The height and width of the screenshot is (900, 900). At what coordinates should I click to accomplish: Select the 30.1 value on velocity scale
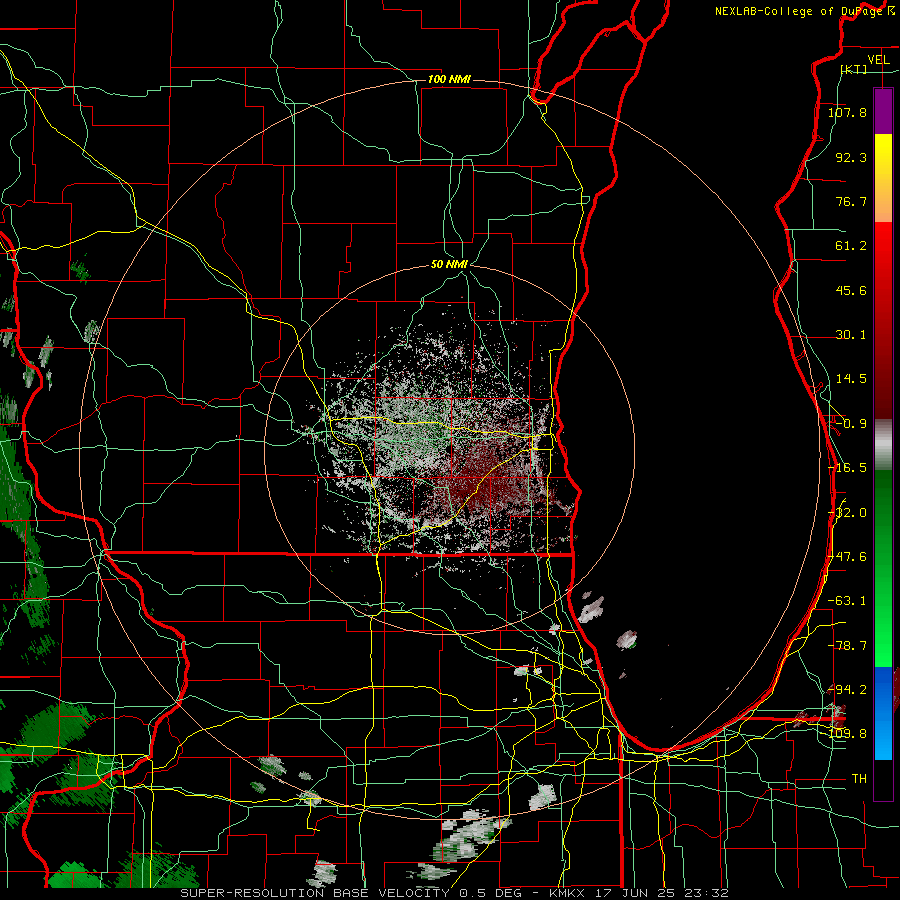click(851, 335)
